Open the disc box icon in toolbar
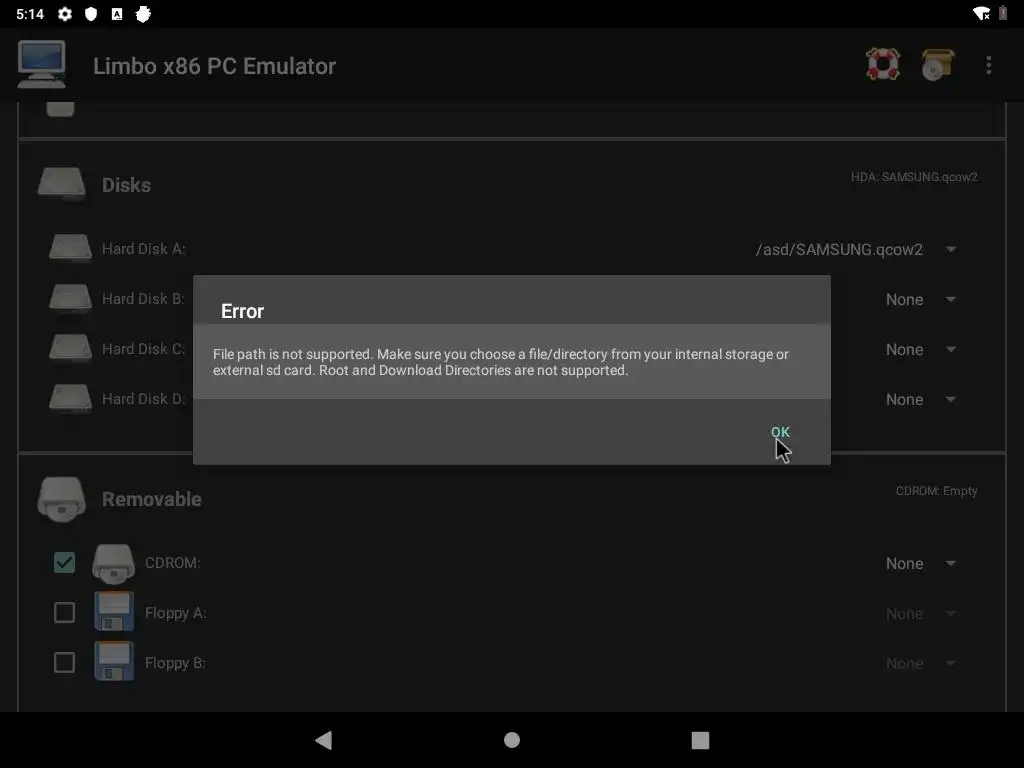 [x=938, y=65]
